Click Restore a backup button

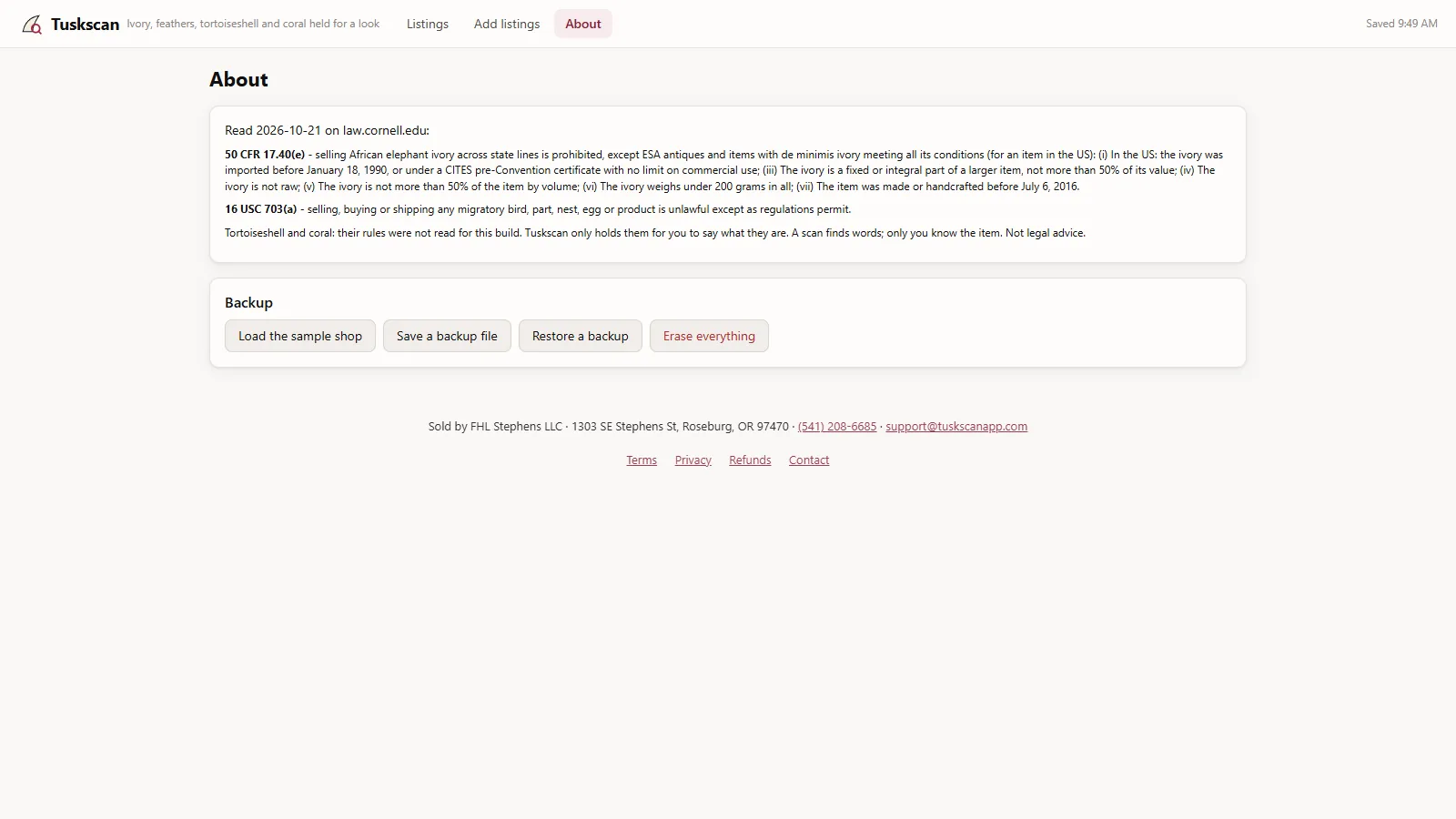581,336
